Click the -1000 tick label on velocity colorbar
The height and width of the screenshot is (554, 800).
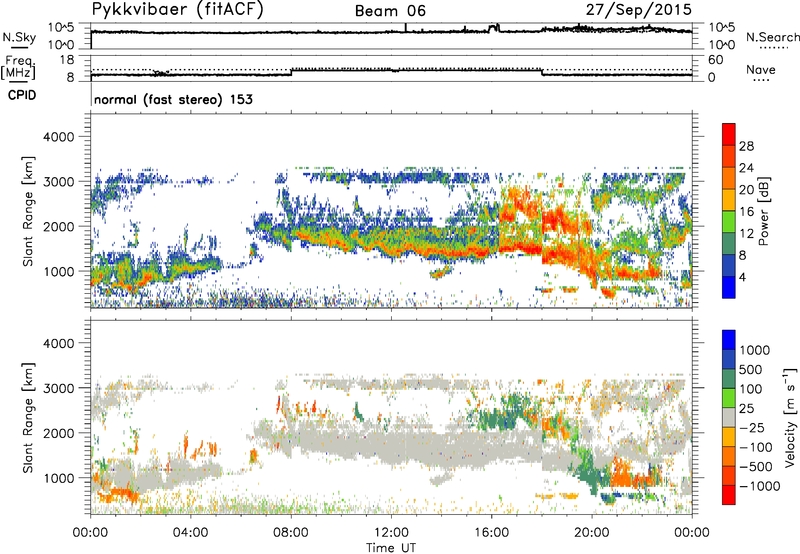(x=759, y=486)
